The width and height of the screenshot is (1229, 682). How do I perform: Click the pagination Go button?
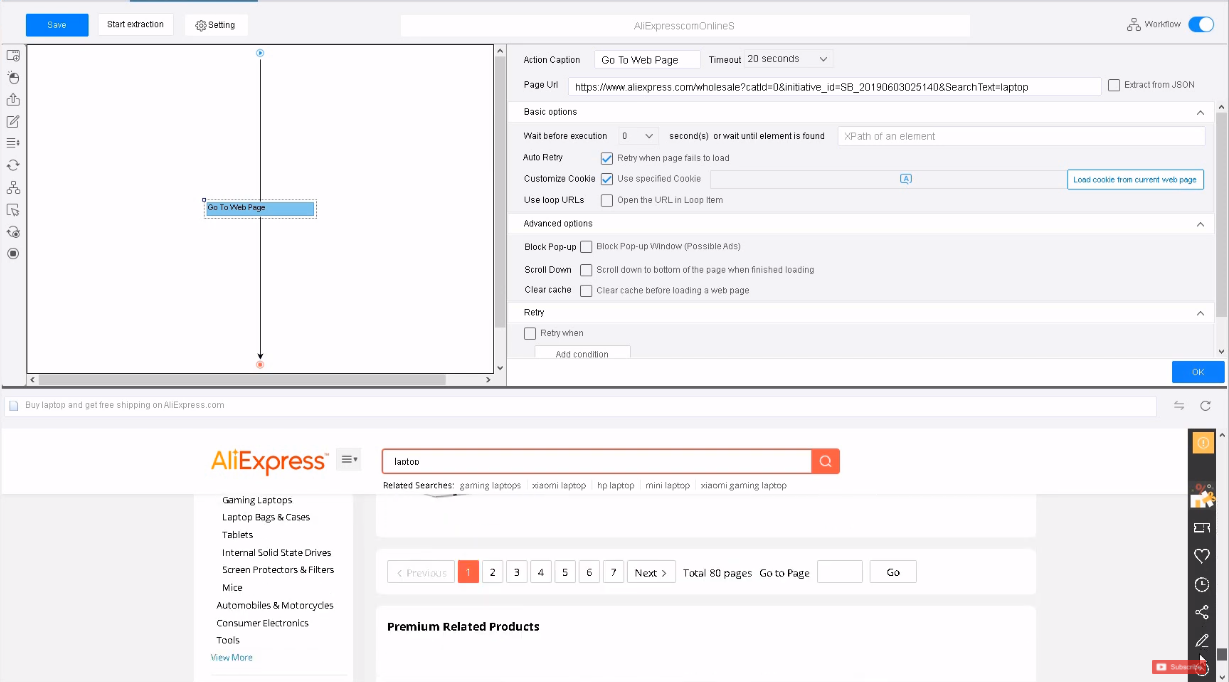pyautogui.click(x=893, y=572)
